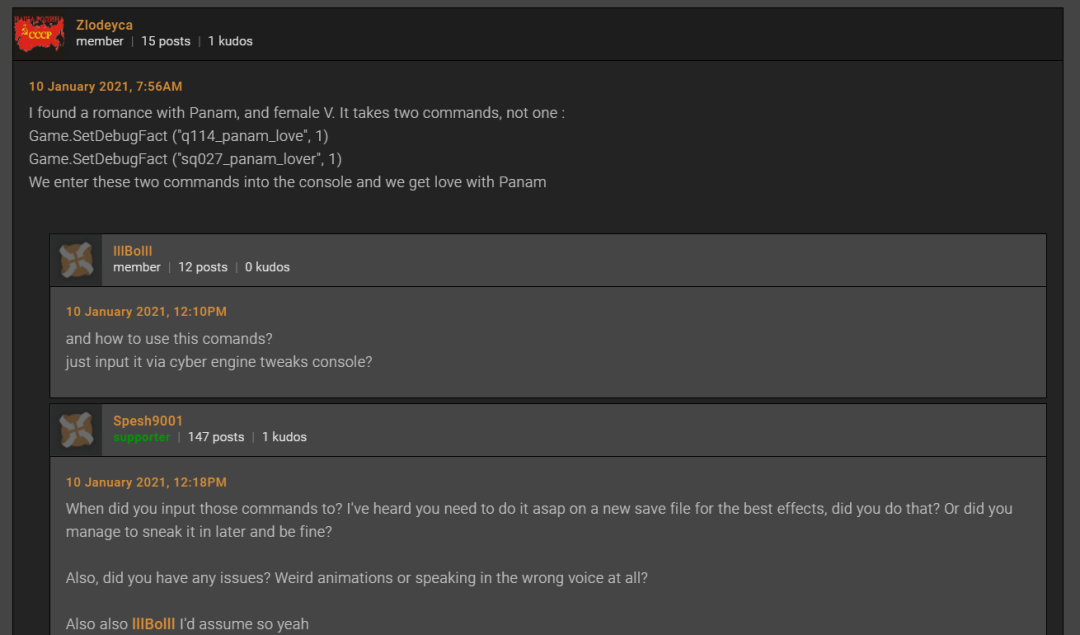The height and width of the screenshot is (635, 1080).
Task: View Spesh9001's 147 posts
Action: pos(216,437)
